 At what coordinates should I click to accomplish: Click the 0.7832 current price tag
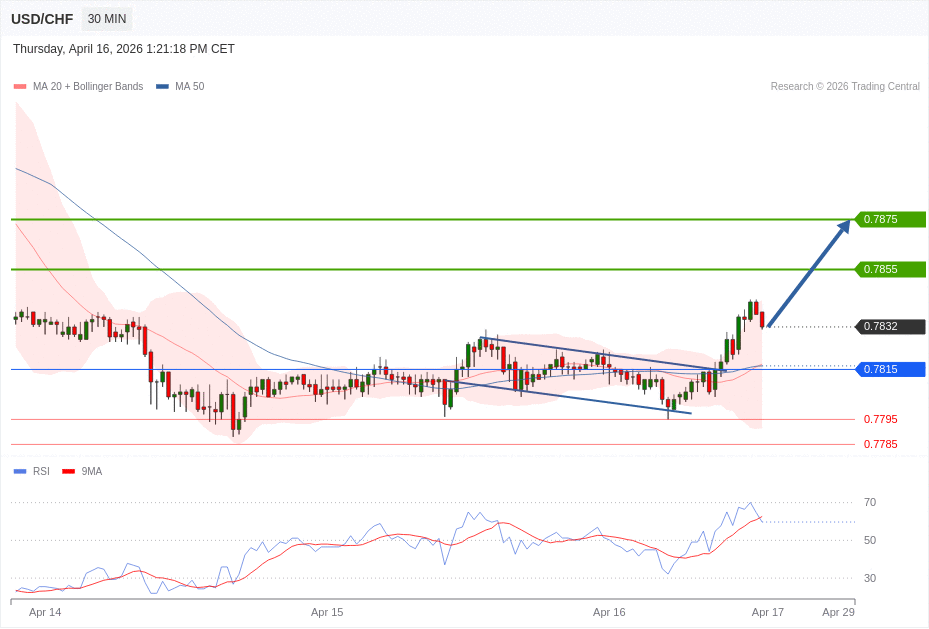click(890, 326)
